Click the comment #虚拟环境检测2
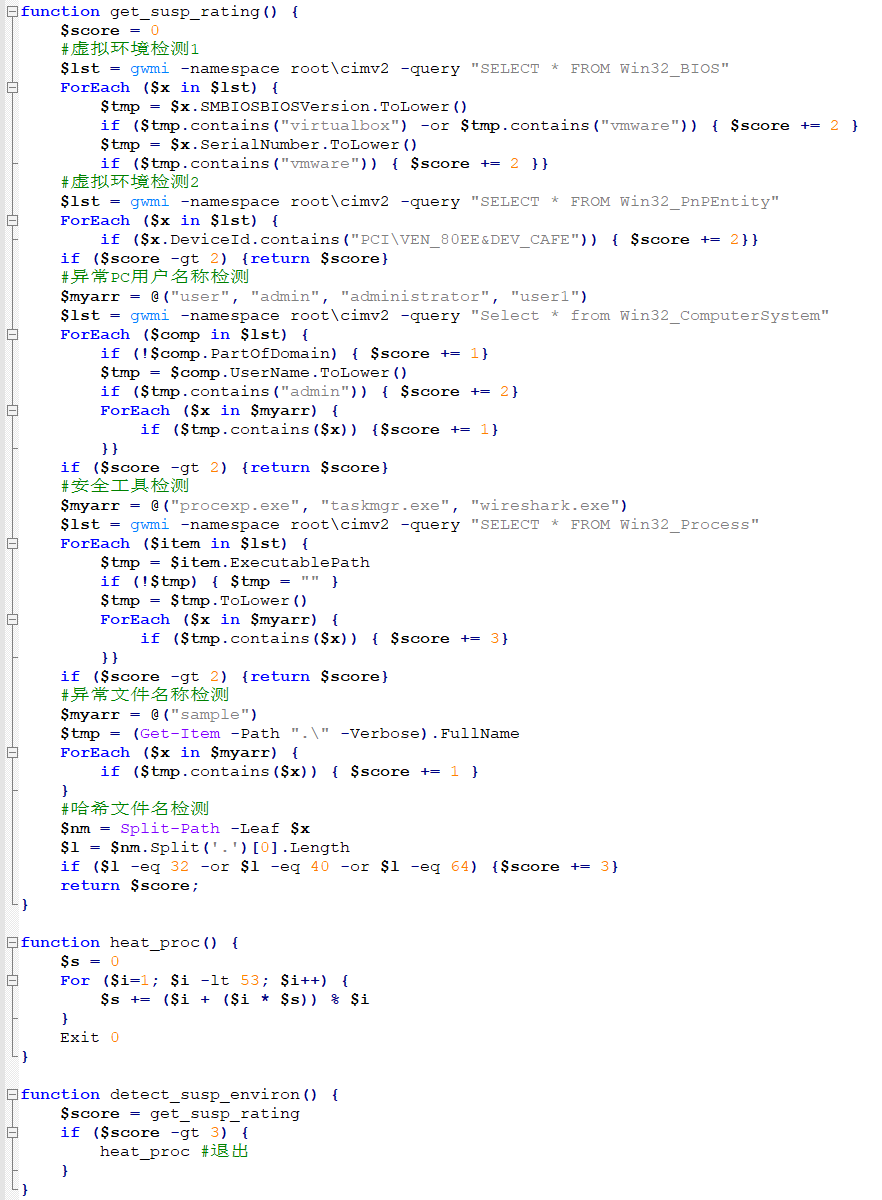Screen dimensions: 882x1200 pos(130,182)
